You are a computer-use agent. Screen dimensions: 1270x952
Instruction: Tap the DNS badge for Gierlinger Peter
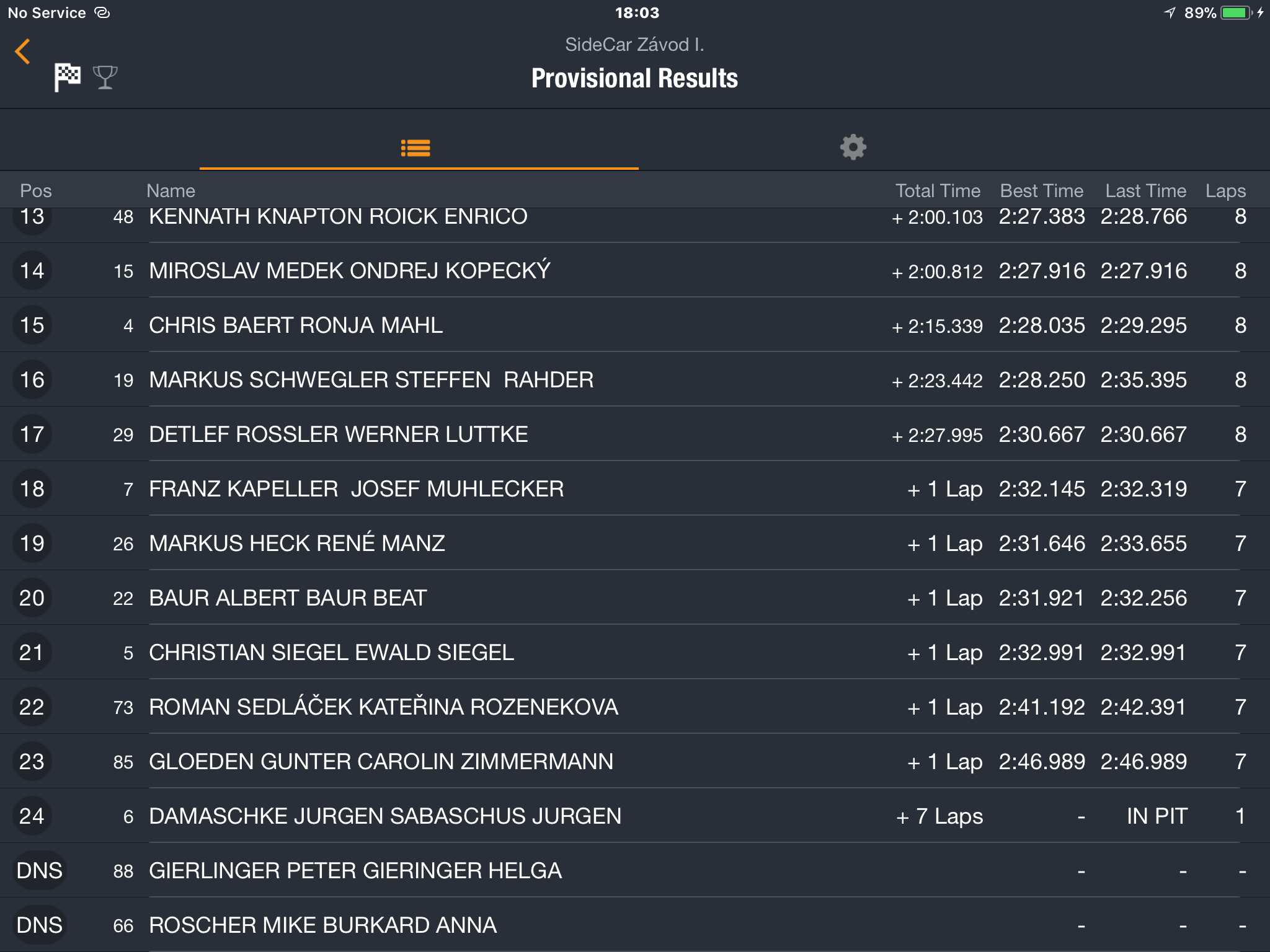point(39,871)
